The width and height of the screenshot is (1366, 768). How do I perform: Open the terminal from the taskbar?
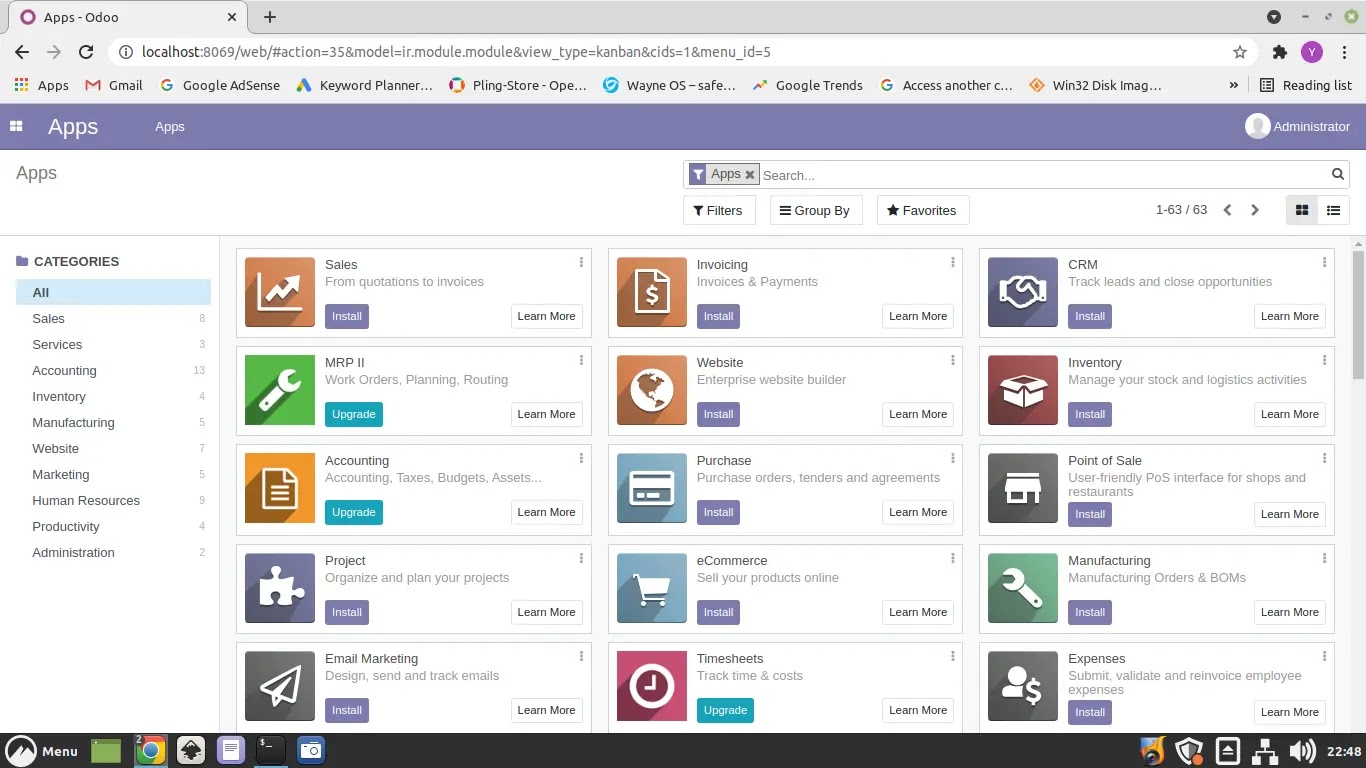coord(270,750)
